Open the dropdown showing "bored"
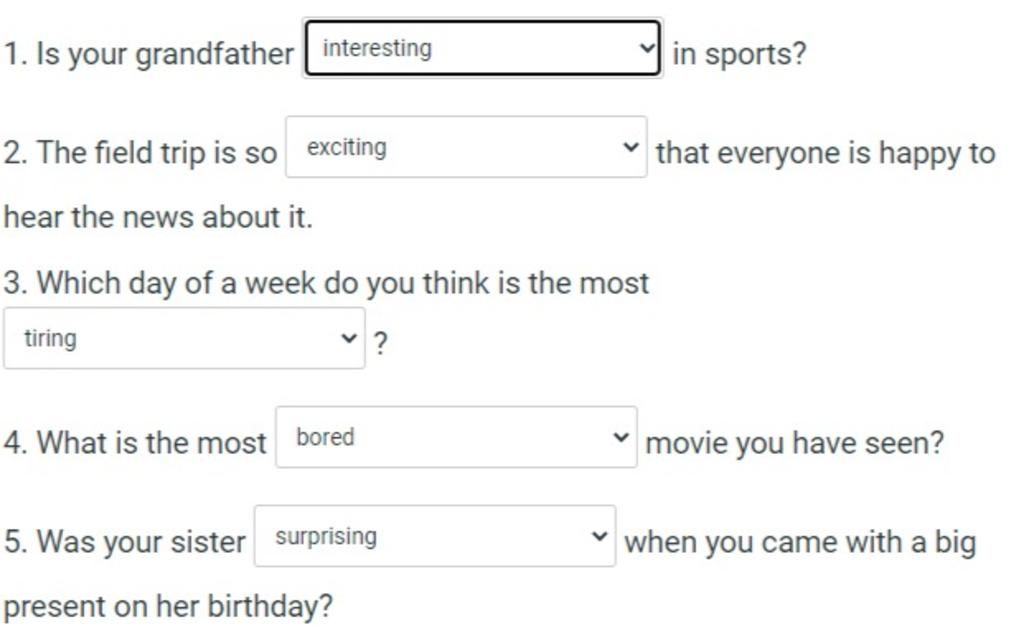 pos(455,437)
